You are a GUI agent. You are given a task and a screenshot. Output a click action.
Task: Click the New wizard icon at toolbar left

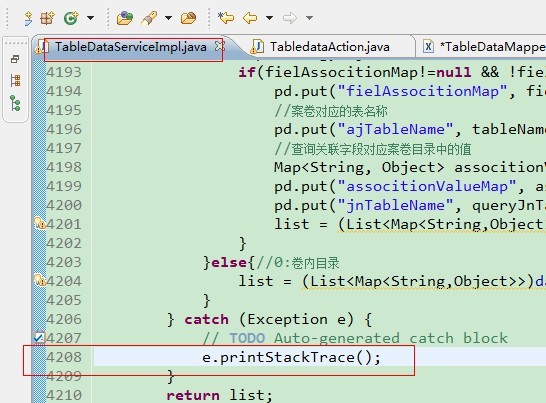[28, 18]
